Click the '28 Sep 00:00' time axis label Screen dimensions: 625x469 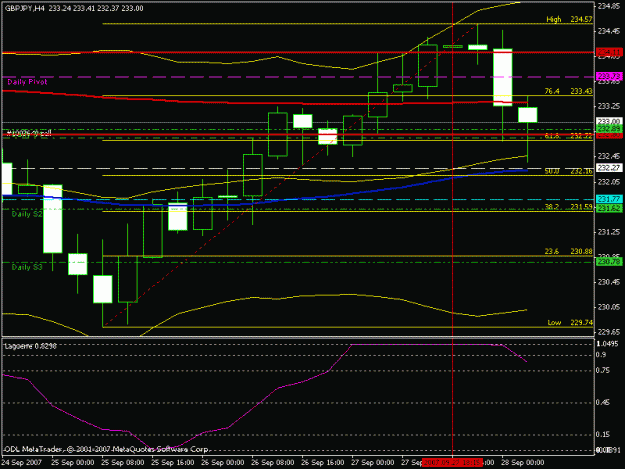click(x=523, y=463)
